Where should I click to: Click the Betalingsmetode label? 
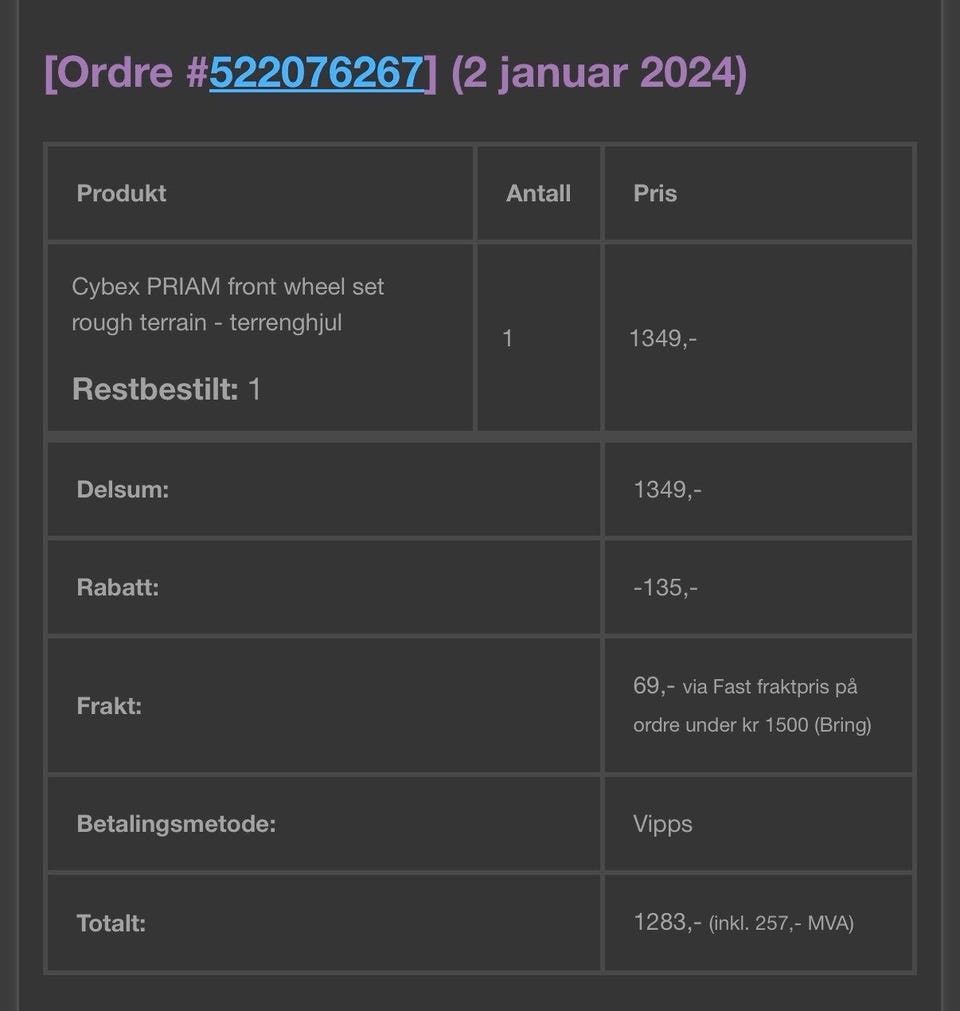point(176,824)
